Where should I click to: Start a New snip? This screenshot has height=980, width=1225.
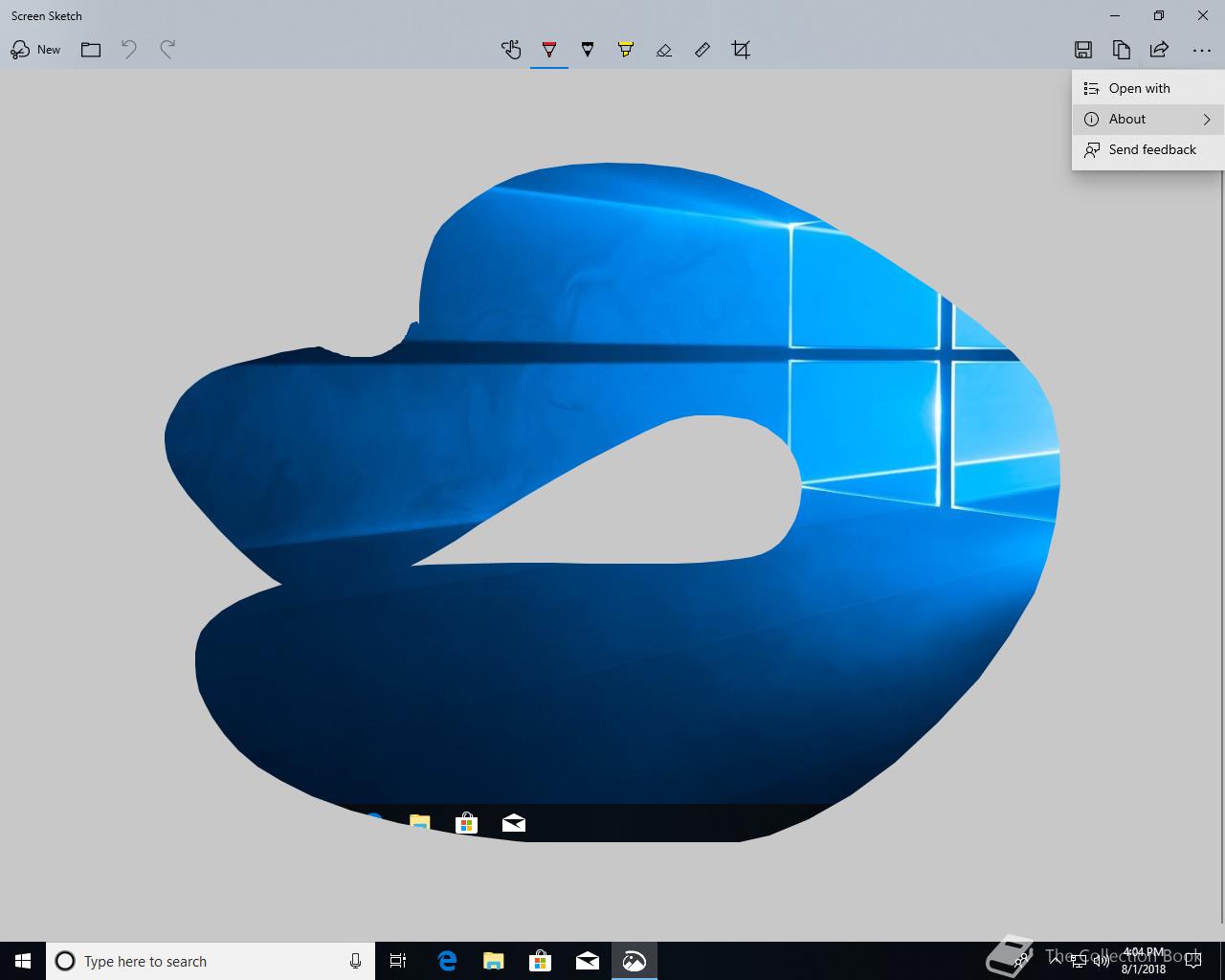pos(35,50)
